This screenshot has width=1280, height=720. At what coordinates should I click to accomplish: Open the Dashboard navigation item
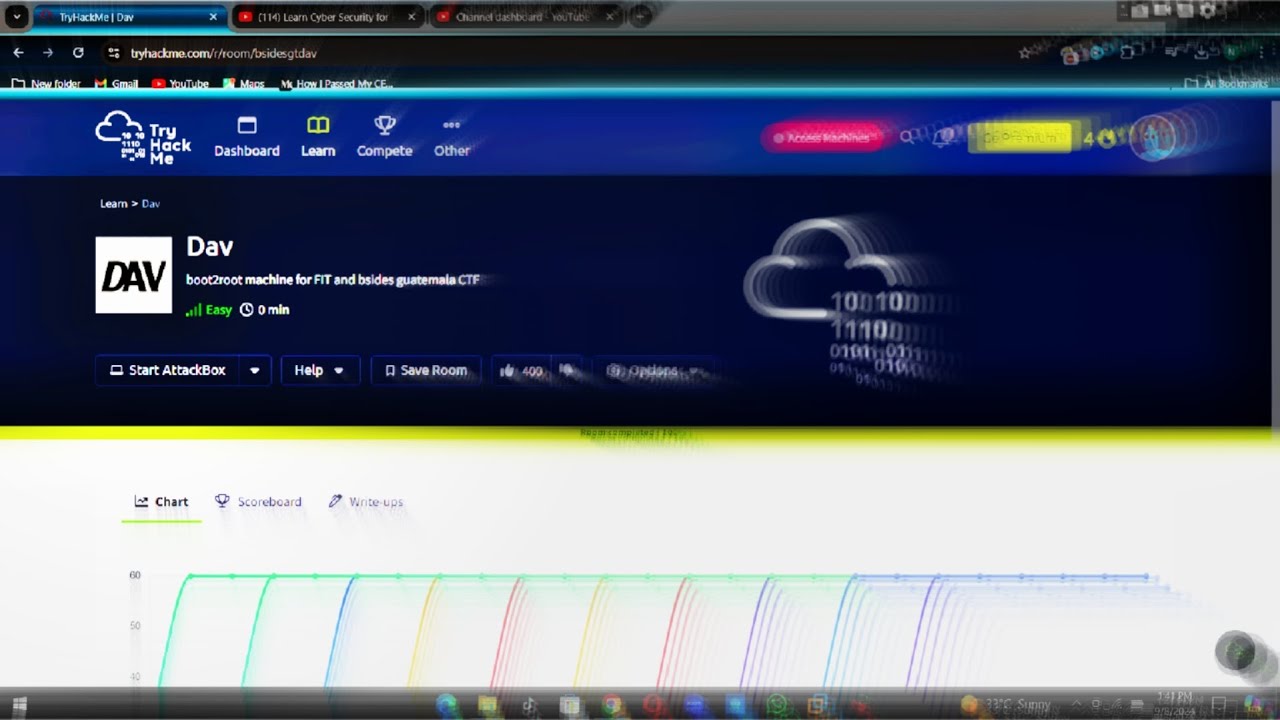click(247, 138)
